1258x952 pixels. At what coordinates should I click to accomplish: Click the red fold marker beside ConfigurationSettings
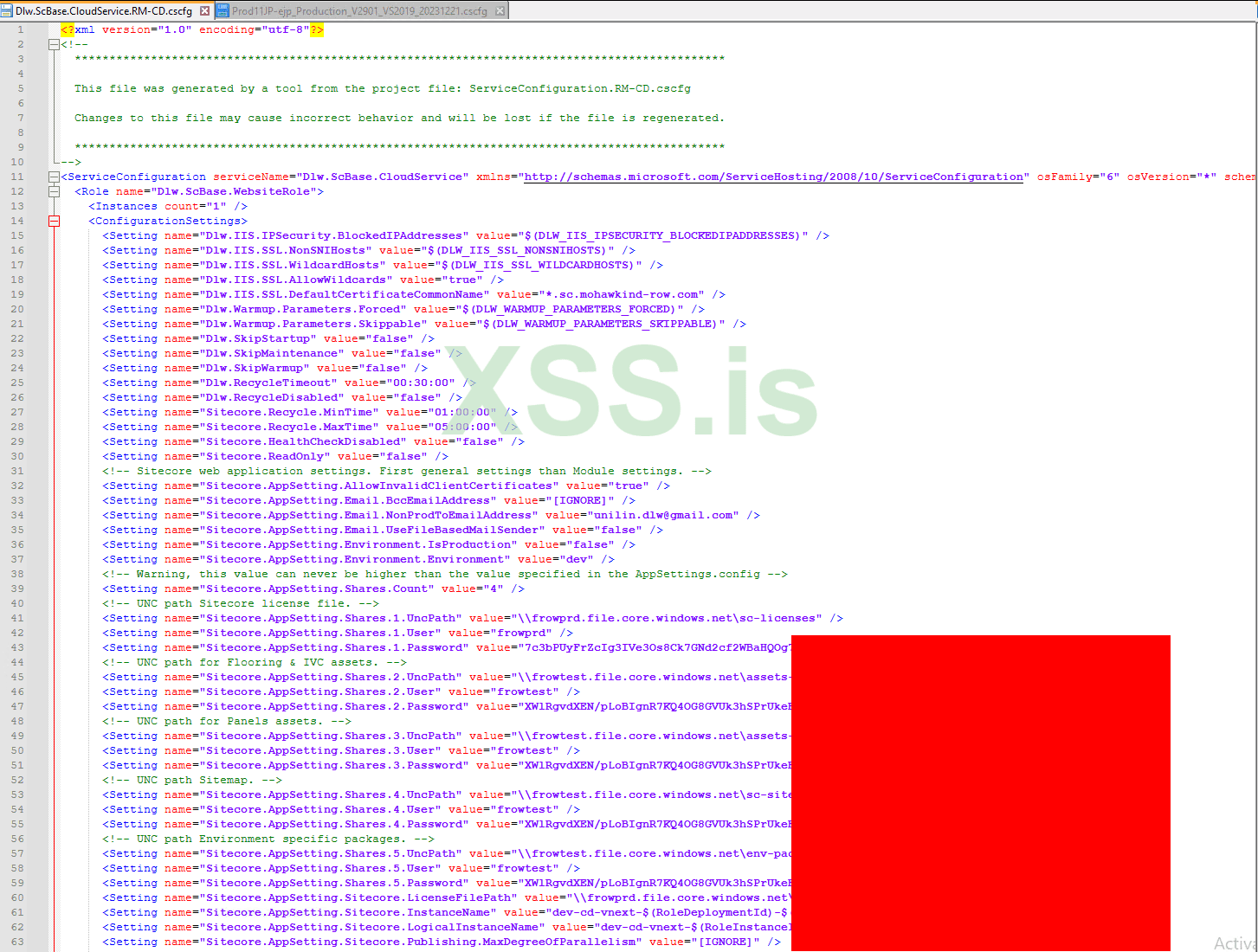(x=54, y=221)
